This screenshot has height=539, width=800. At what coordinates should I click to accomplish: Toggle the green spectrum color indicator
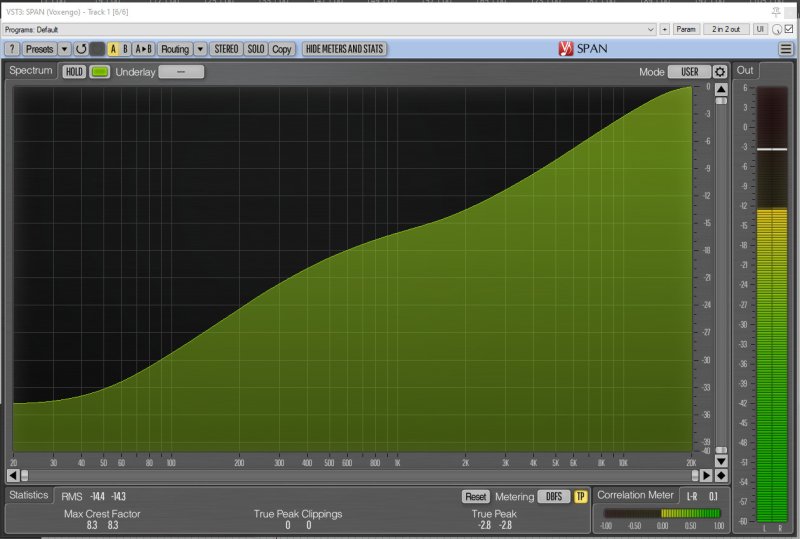100,72
